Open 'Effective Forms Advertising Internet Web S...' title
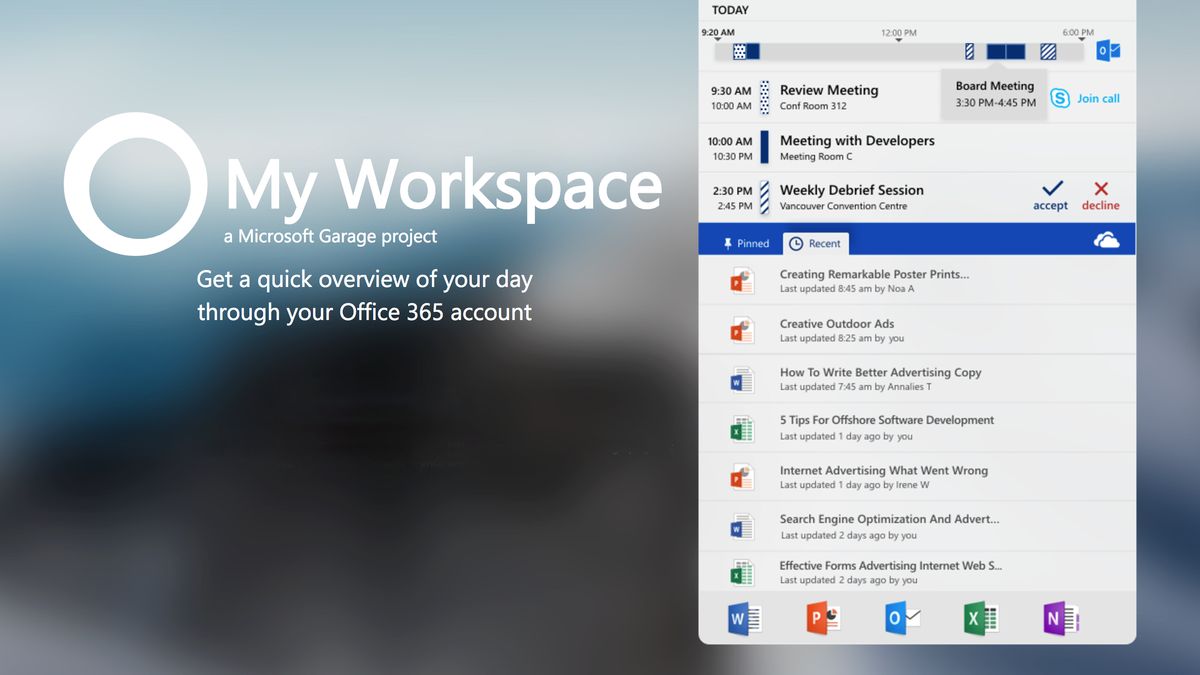 (x=891, y=566)
